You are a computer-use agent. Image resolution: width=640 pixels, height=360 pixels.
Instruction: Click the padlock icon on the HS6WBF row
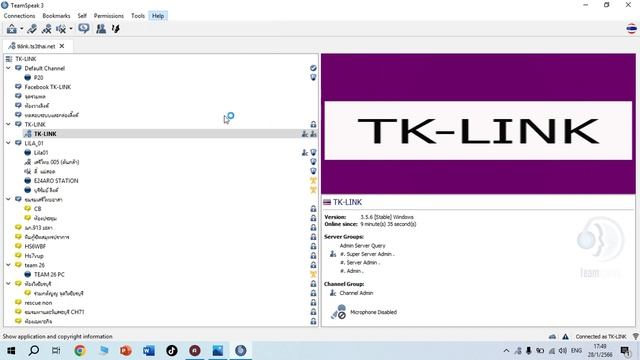pos(313,246)
